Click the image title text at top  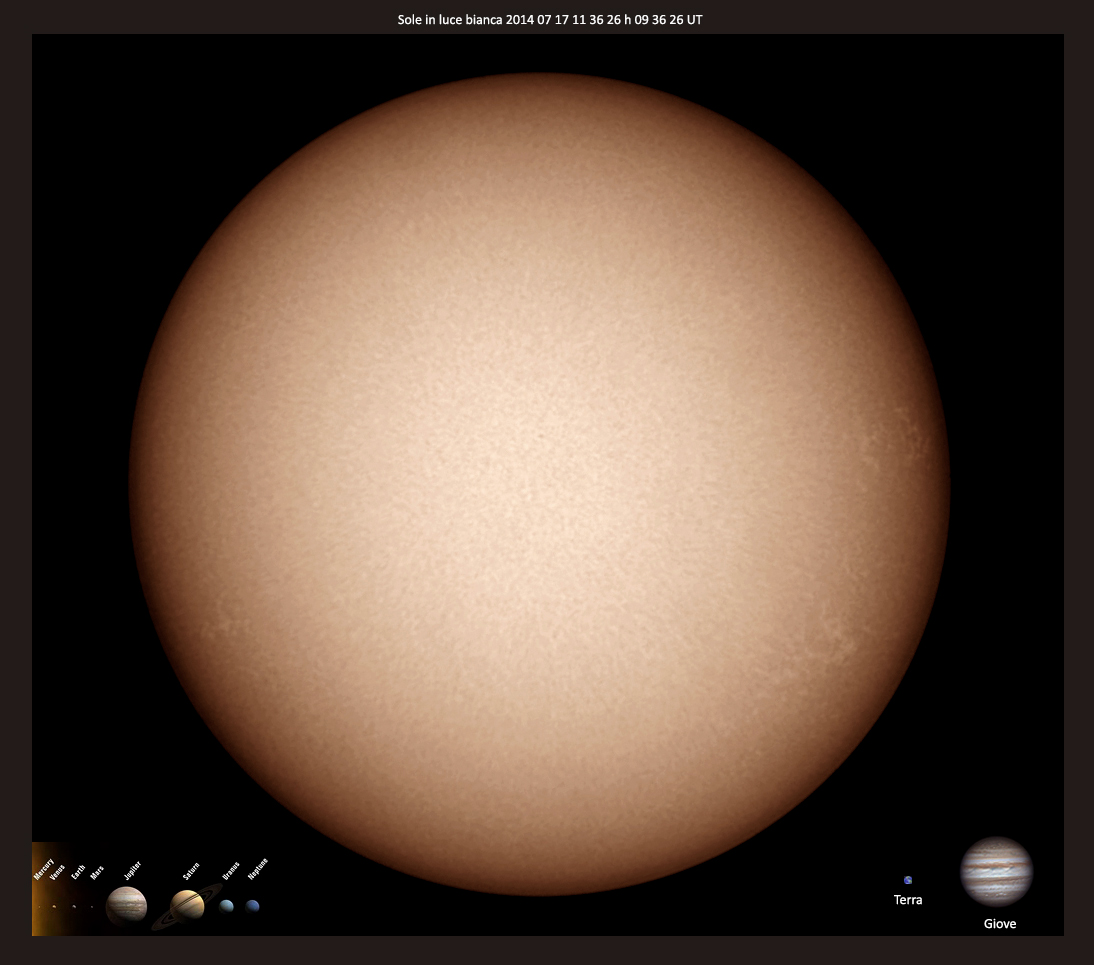(x=549, y=19)
